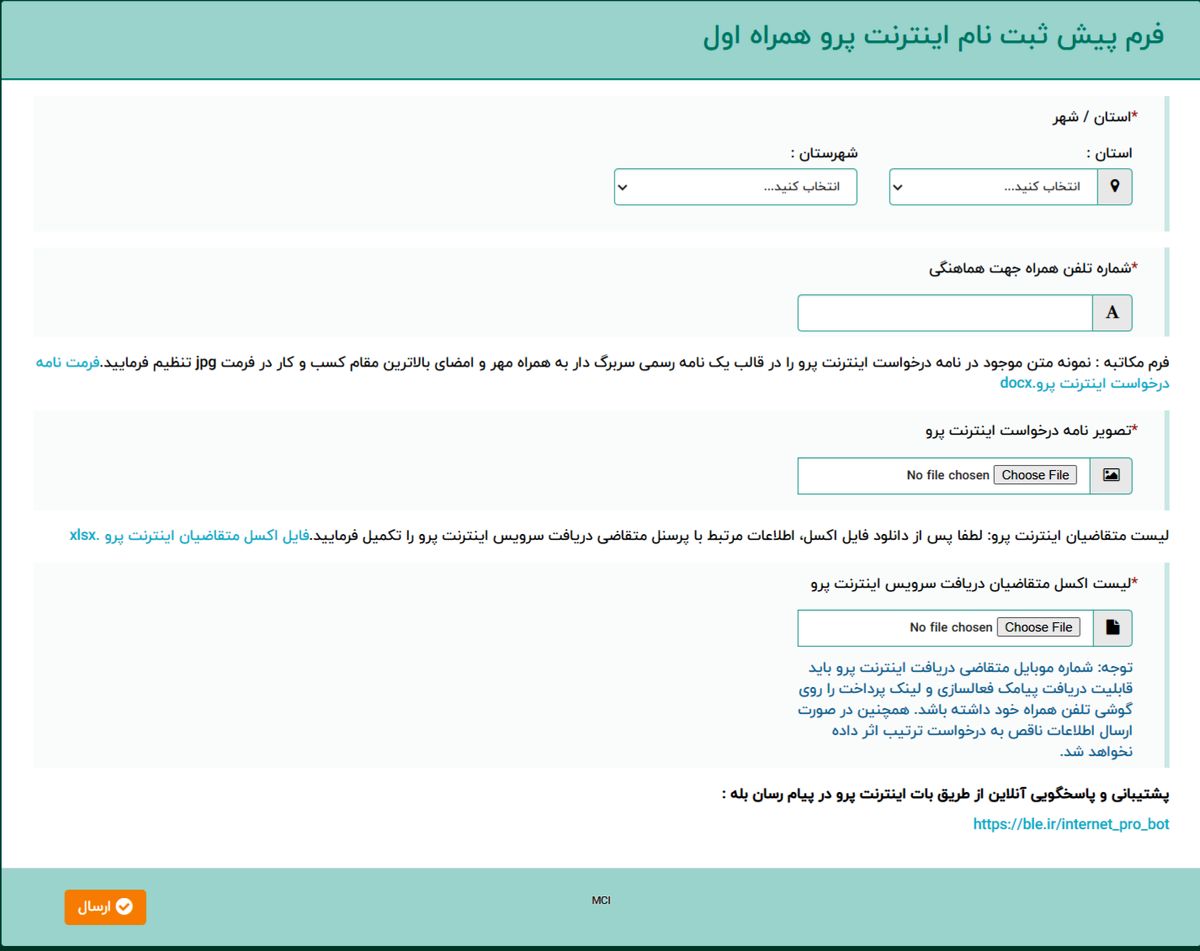Click the letter A icon beside phone field
The height and width of the screenshot is (951, 1200).
[x=1113, y=313]
